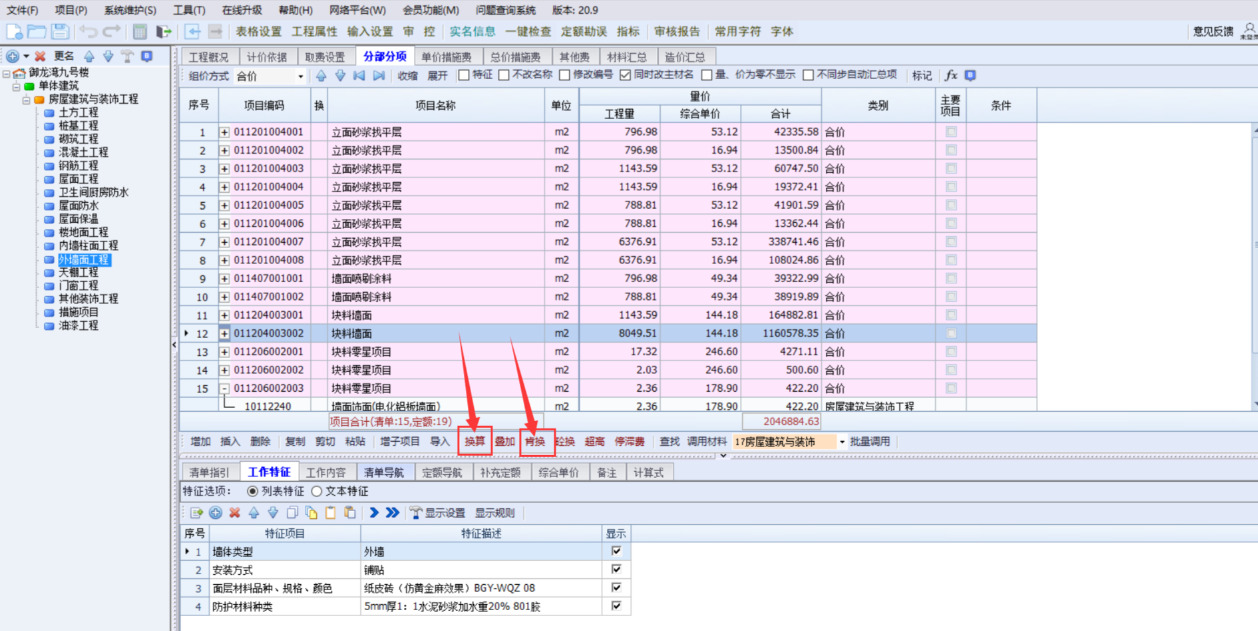Click the fx formula icon
The width and height of the screenshot is (1258, 631).
951,76
